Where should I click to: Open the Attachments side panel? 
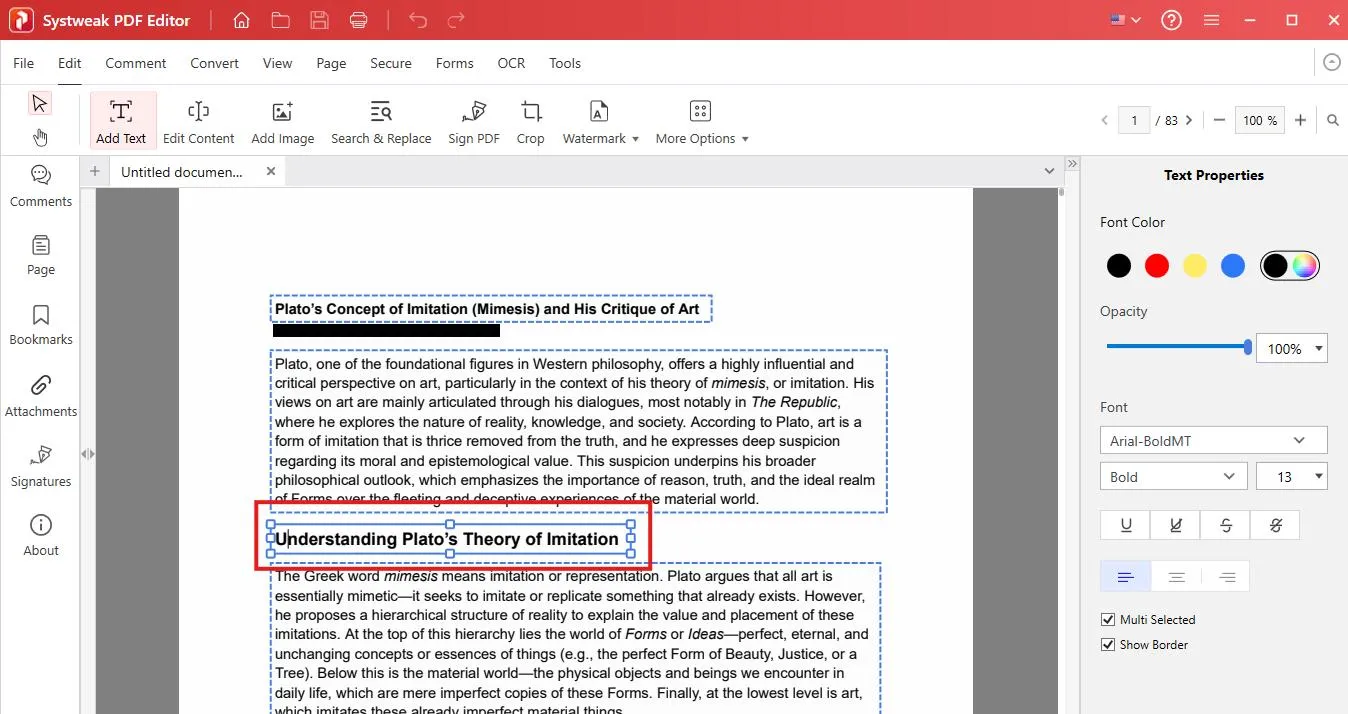(x=41, y=396)
